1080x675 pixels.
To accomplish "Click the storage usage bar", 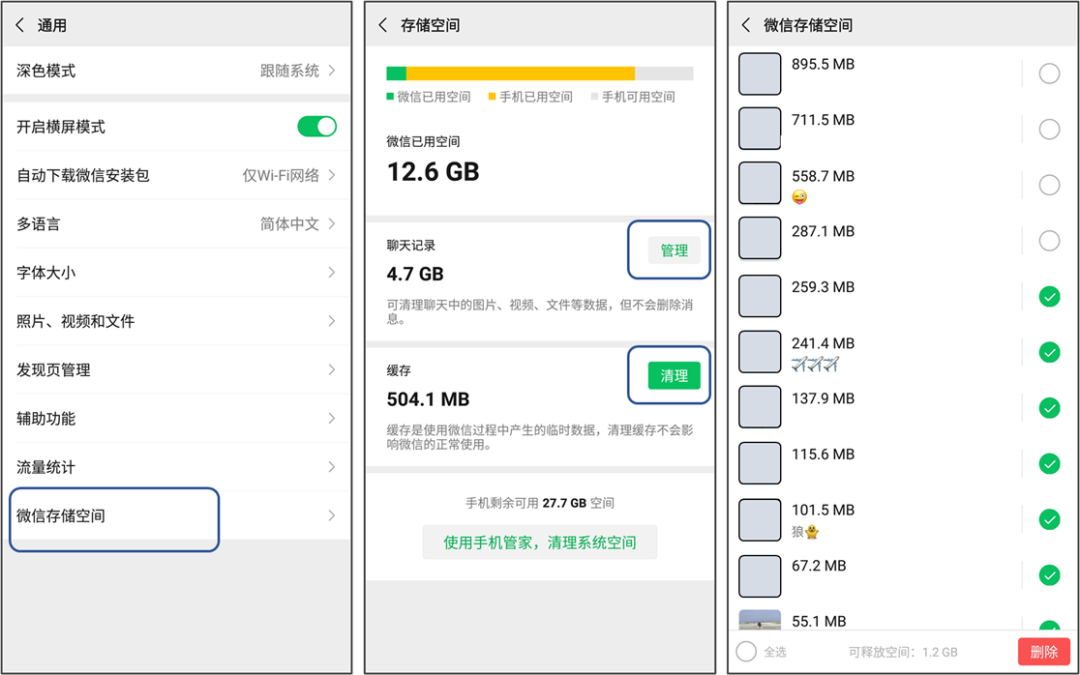I will [540, 74].
